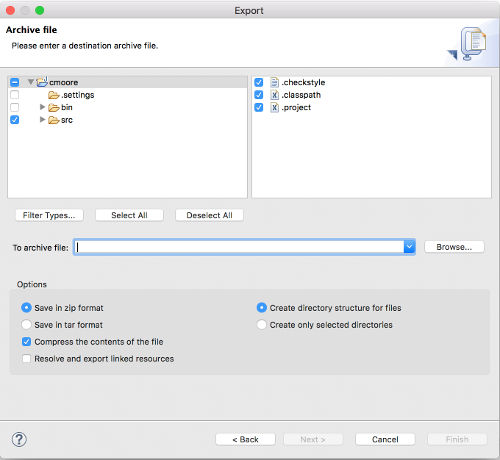Screen dimensions: 500x460
Task: Click the Select All button
Action: (x=129, y=215)
